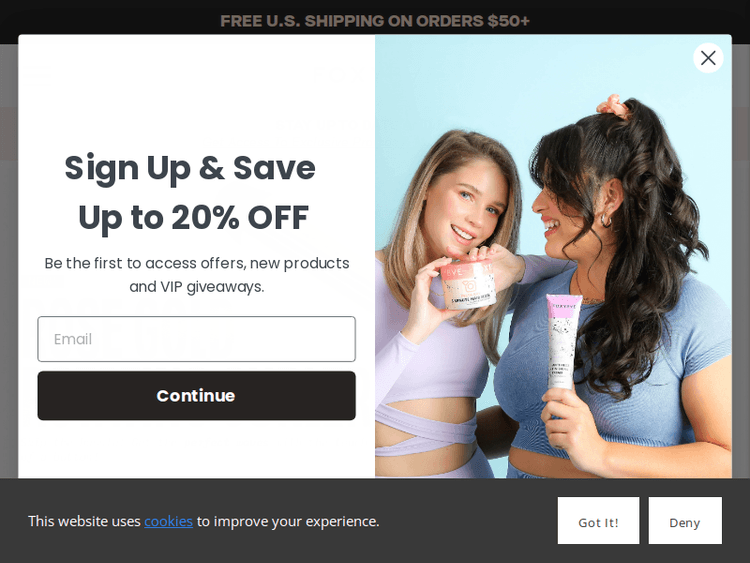This screenshot has width=750, height=563.
Task: Click the 'and VIP giveaways.' text line
Action: pyautogui.click(x=197, y=287)
